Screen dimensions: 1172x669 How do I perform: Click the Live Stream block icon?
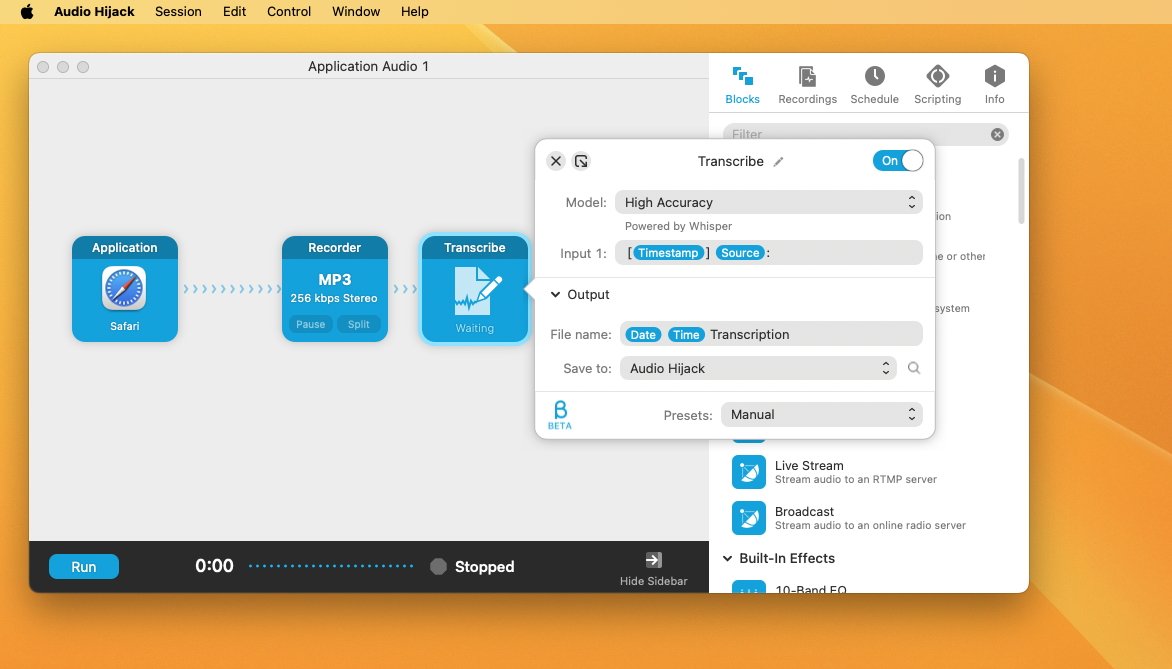[x=748, y=472]
